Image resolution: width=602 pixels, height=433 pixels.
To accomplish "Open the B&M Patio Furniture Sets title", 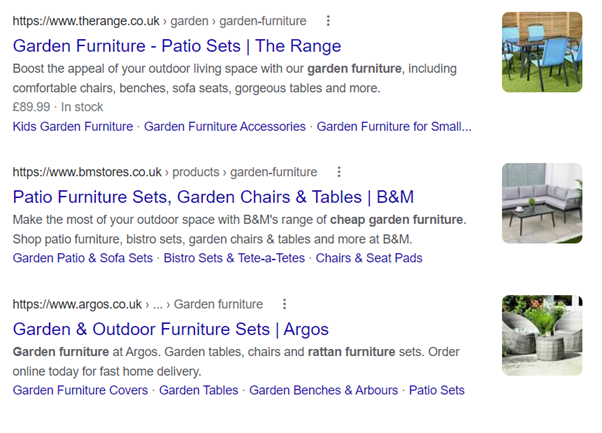I will click(213, 196).
